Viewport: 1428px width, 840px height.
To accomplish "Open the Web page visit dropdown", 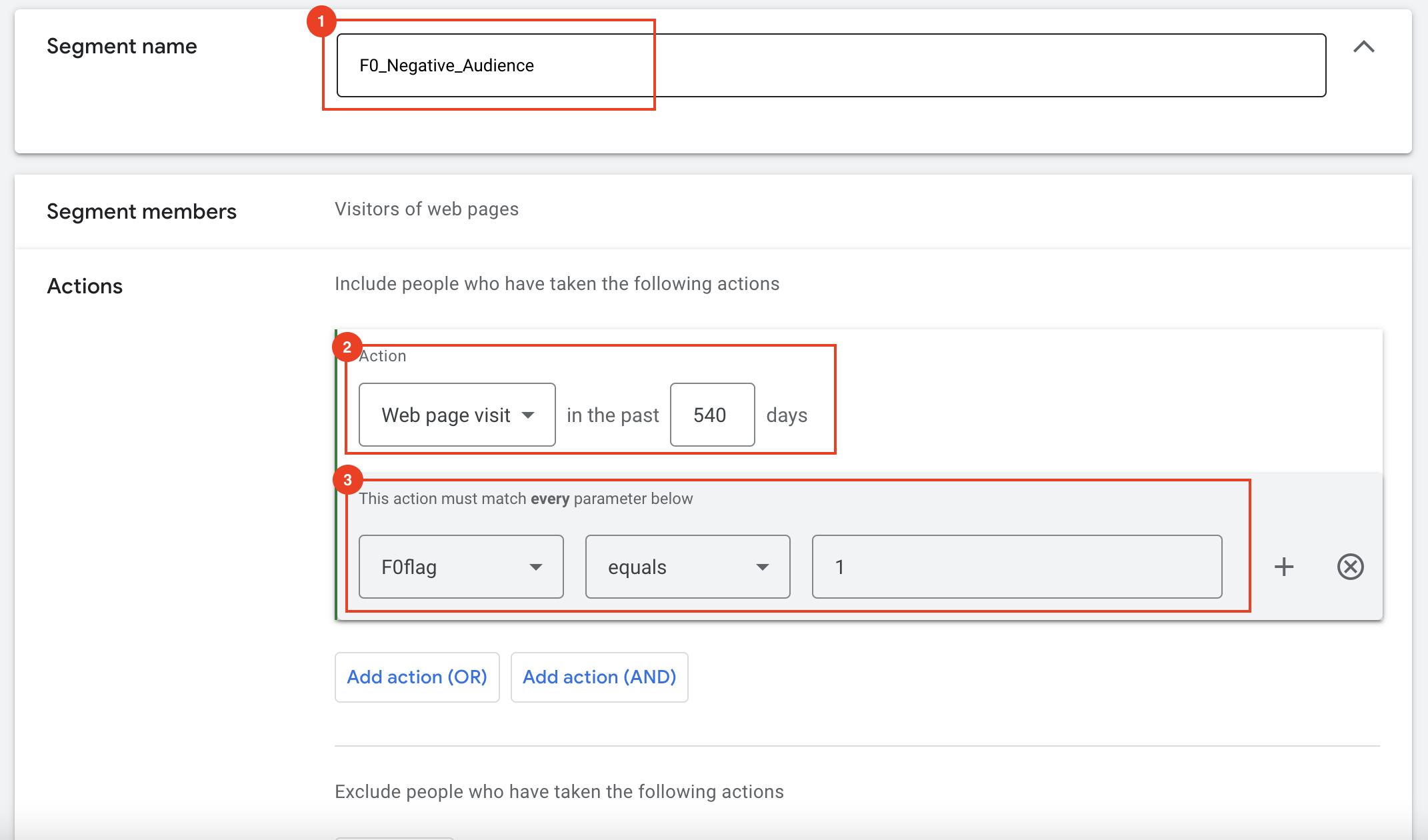I will click(x=457, y=415).
